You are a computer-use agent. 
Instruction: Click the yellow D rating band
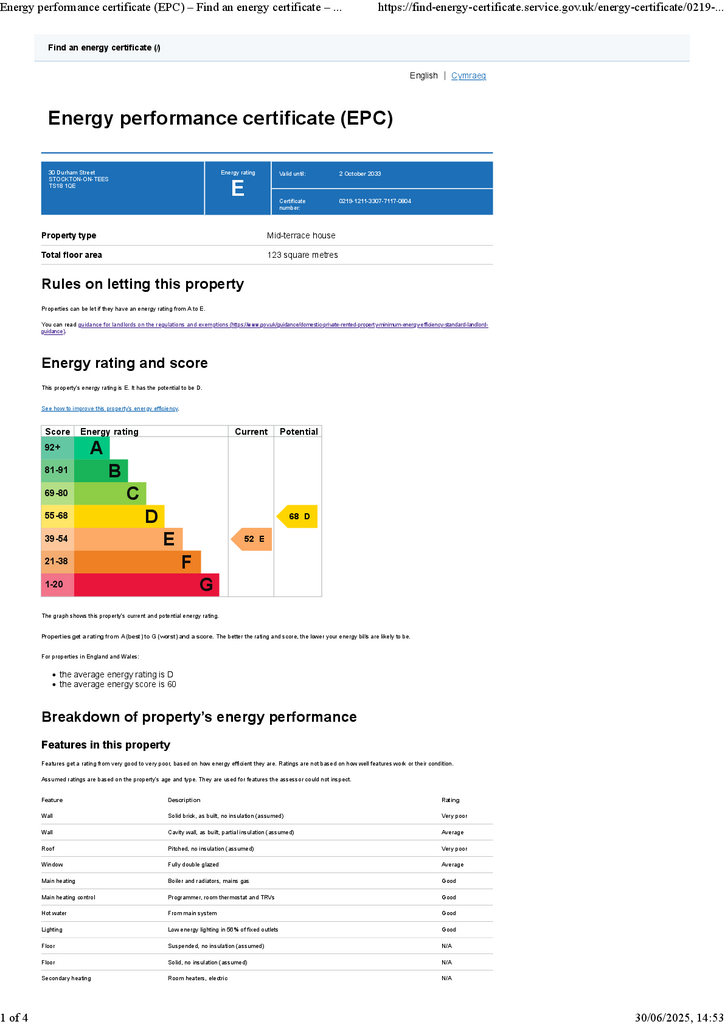(x=119, y=516)
